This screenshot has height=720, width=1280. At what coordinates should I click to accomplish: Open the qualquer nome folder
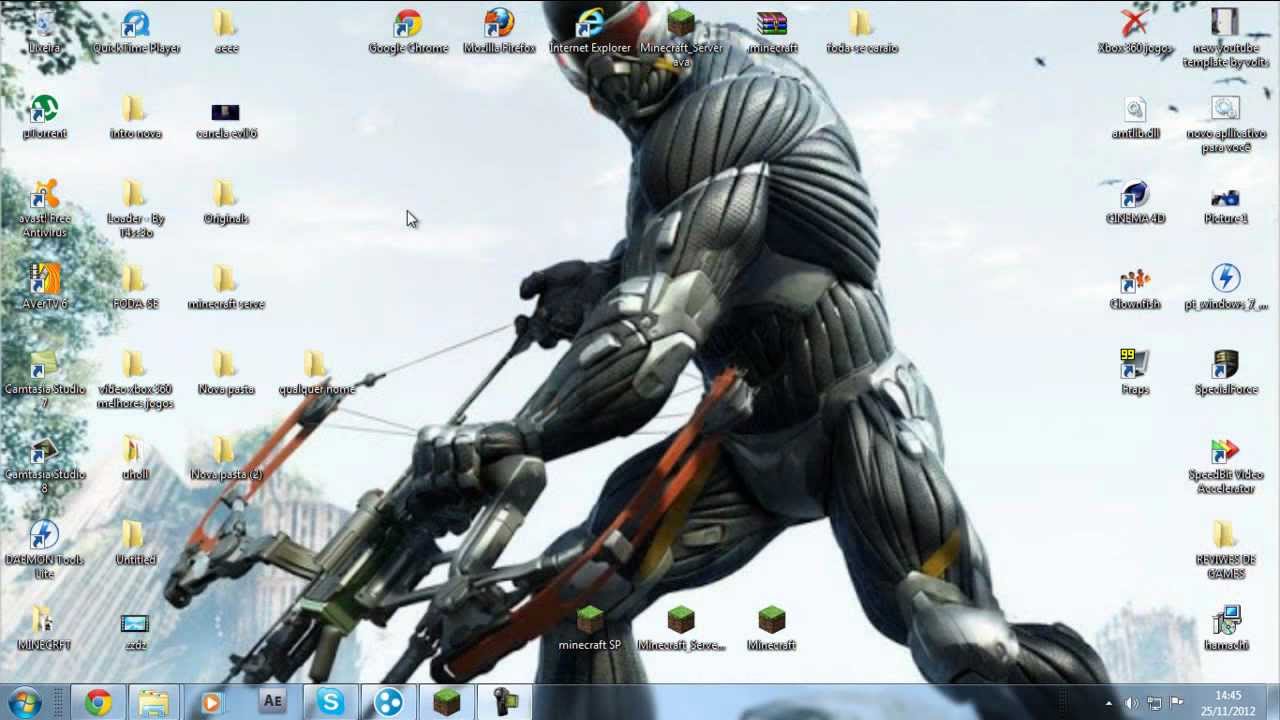(317, 372)
